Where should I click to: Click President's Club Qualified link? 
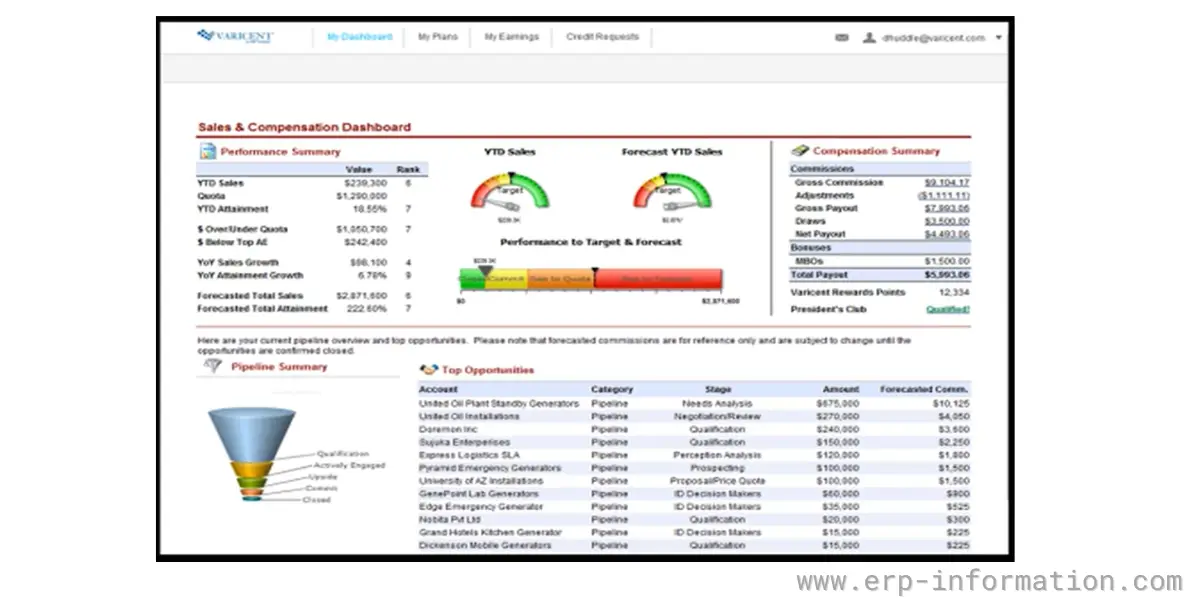[947, 309]
